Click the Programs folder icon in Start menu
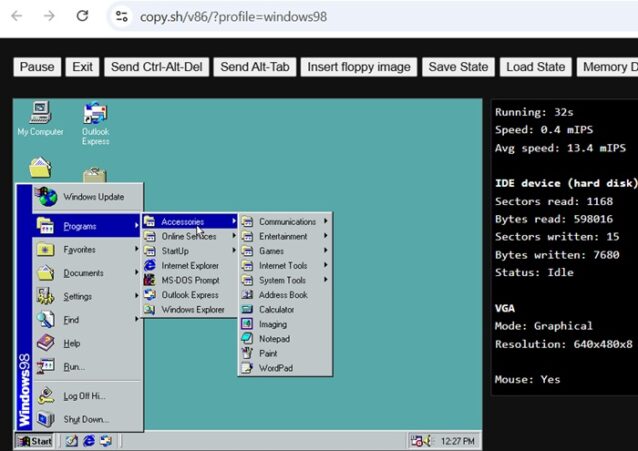The width and height of the screenshot is (638, 451). pyautogui.click(x=45, y=226)
